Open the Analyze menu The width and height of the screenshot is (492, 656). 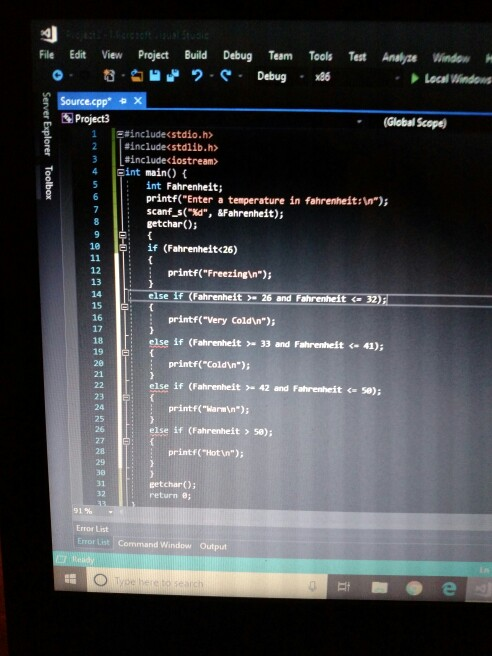click(399, 57)
